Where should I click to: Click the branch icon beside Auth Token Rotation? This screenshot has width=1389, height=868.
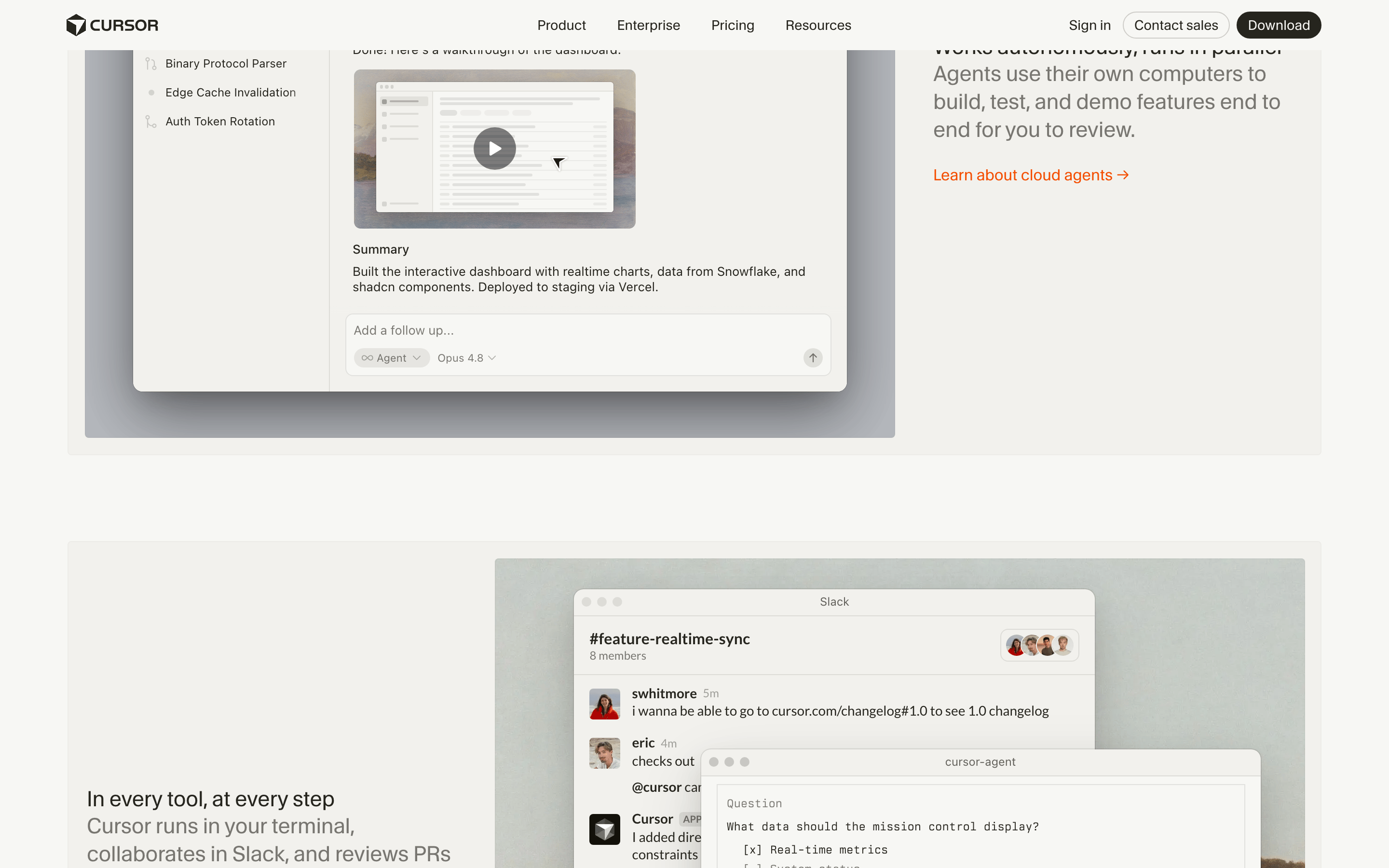(x=151, y=122)
